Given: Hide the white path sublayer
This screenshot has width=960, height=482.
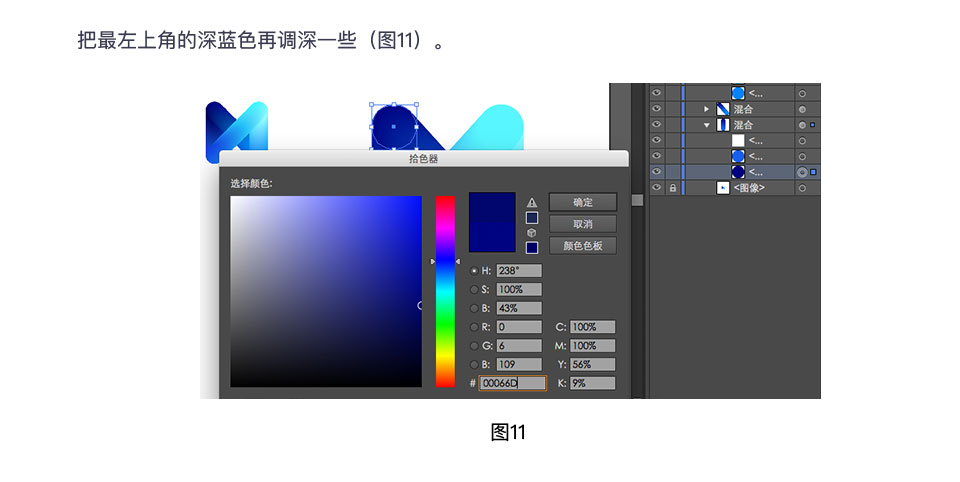Looking at the screenshot, I should coord(656,141).
